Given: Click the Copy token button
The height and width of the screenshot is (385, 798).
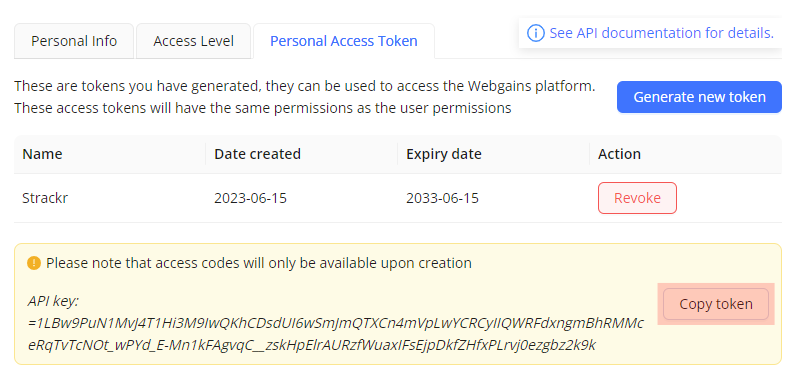Looking at the screenshot, I should coord(716,304).
